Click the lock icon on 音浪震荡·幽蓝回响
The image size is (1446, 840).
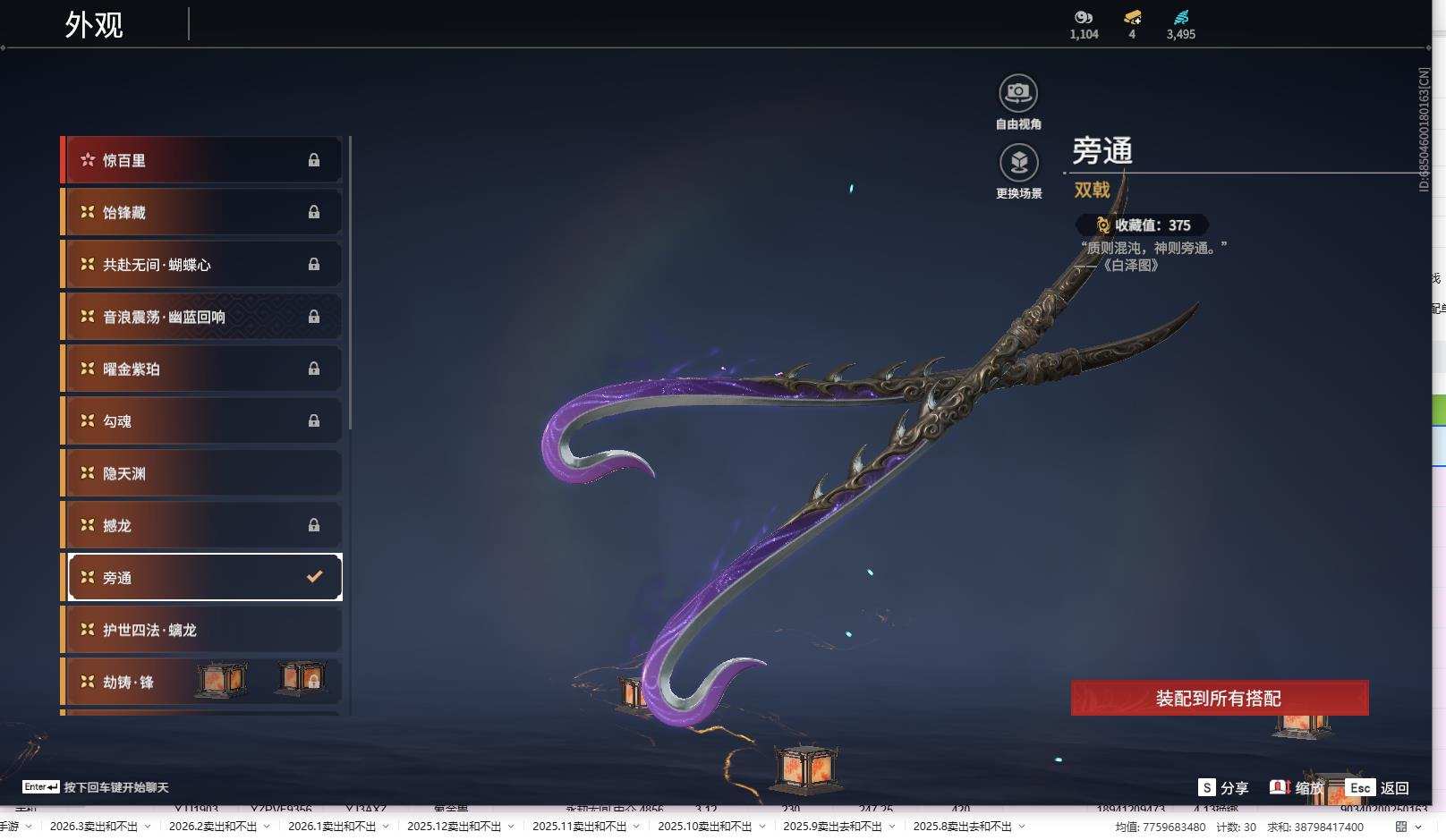(x=314, y=316)
